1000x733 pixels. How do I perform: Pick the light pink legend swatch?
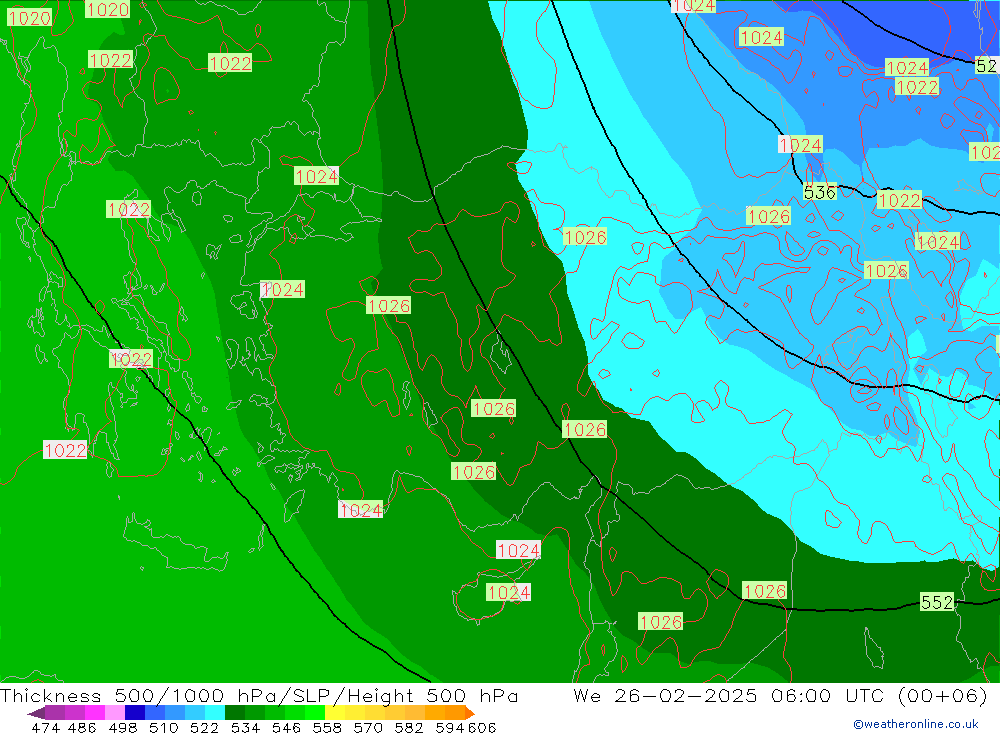pyautogui.click(x=115, y=713)
